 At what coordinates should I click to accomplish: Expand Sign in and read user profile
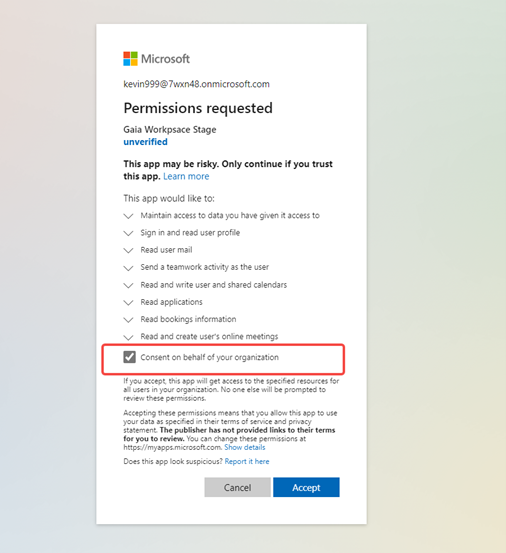click(x=128, y=233)
